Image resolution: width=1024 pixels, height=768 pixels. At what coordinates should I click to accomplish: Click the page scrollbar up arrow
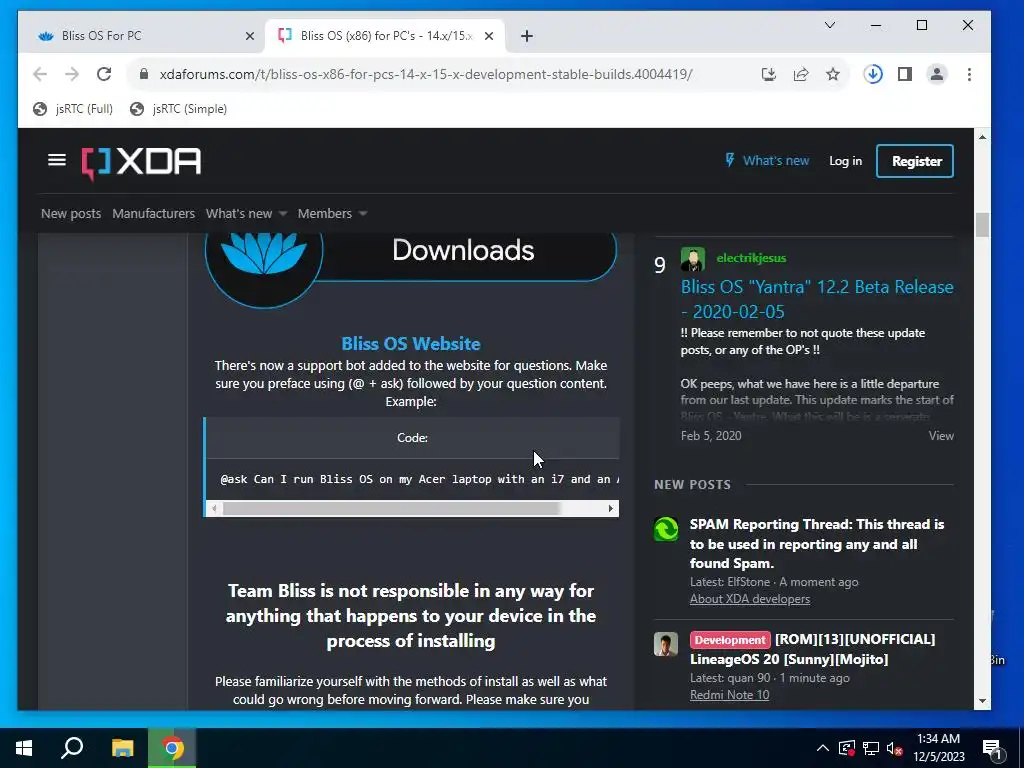point(982,136)
